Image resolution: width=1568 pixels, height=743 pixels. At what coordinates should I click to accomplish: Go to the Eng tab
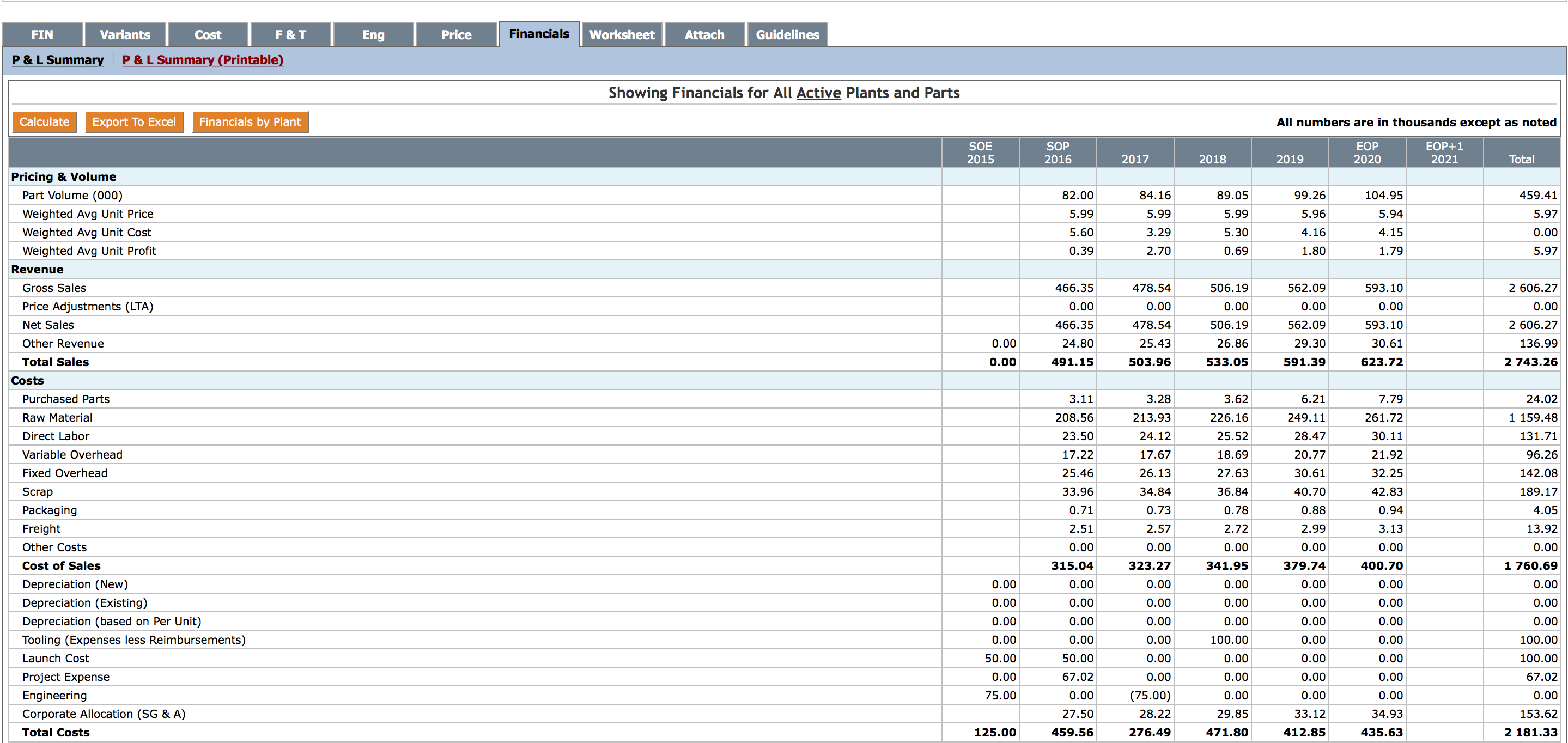[373, 35]
